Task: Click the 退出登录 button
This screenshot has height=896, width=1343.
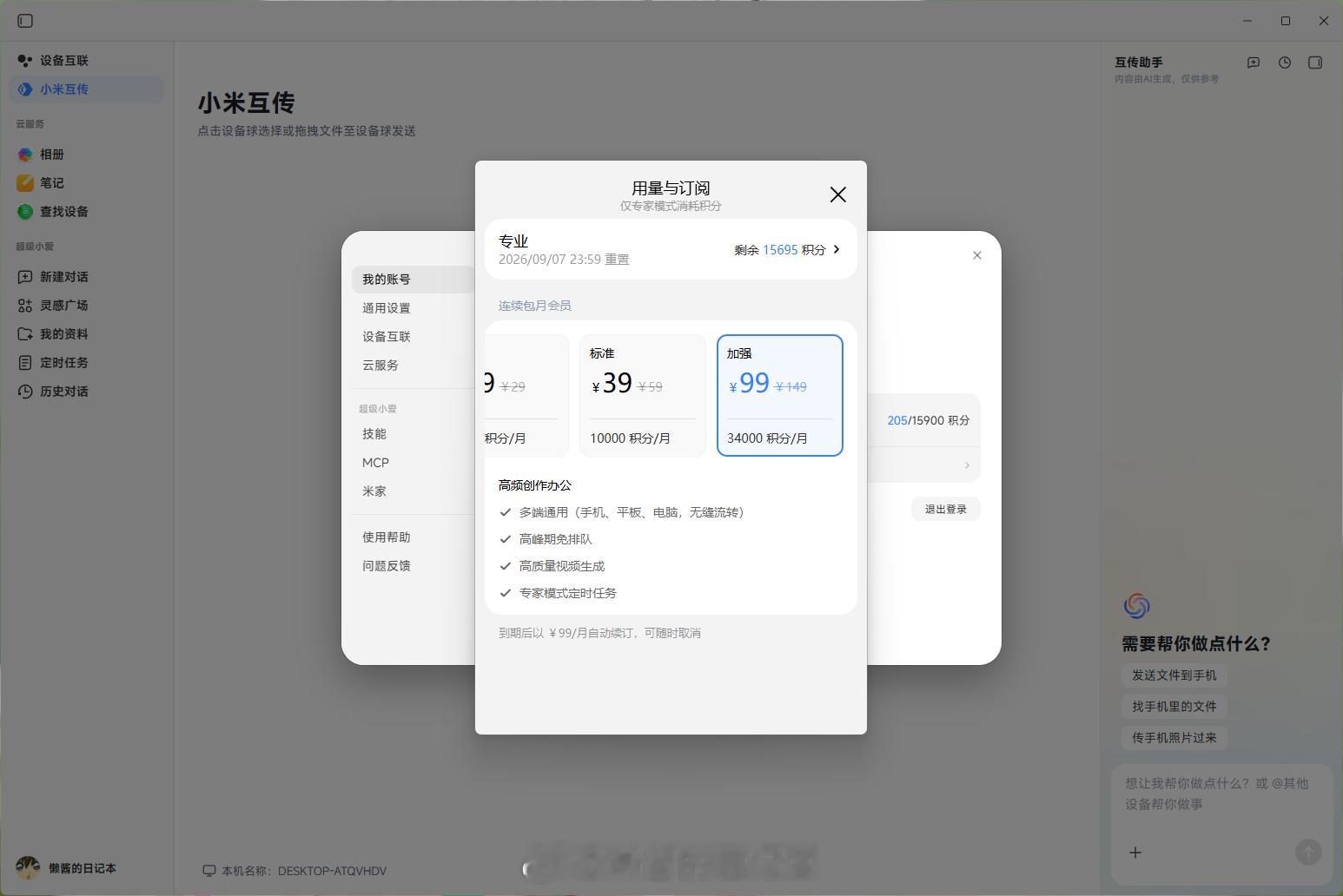Action: pos(946,510)
